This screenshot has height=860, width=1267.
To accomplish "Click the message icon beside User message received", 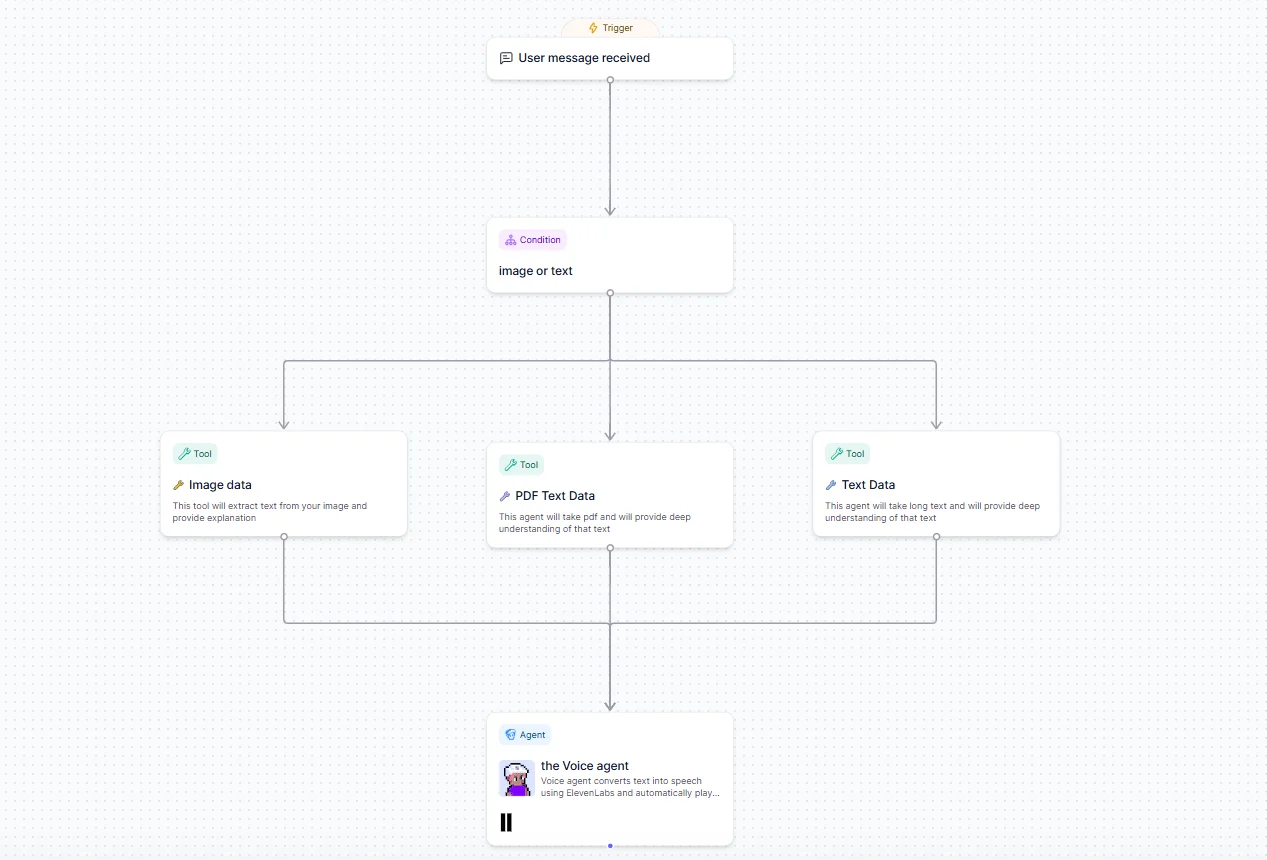I will click(506, 58).
